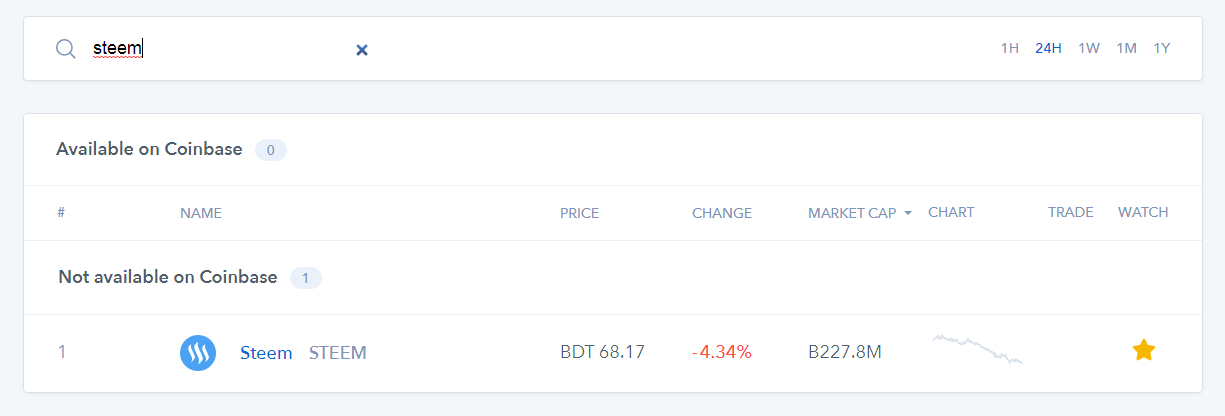Toggle the yellow watchlist star for Steem
Viewport: 1225px width, 416px height.
(x=1143, y=350)
